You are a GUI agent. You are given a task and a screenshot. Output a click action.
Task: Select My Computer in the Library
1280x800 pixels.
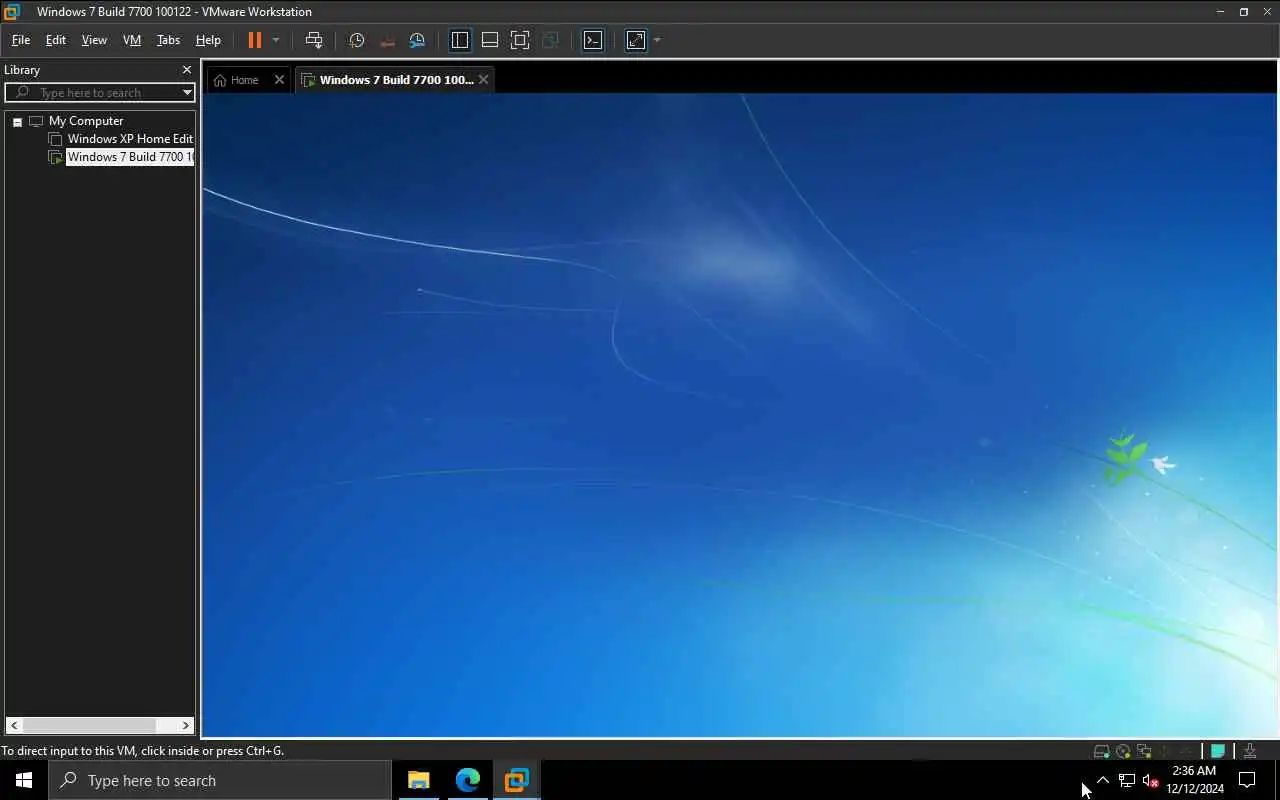(x=86, y=121)
